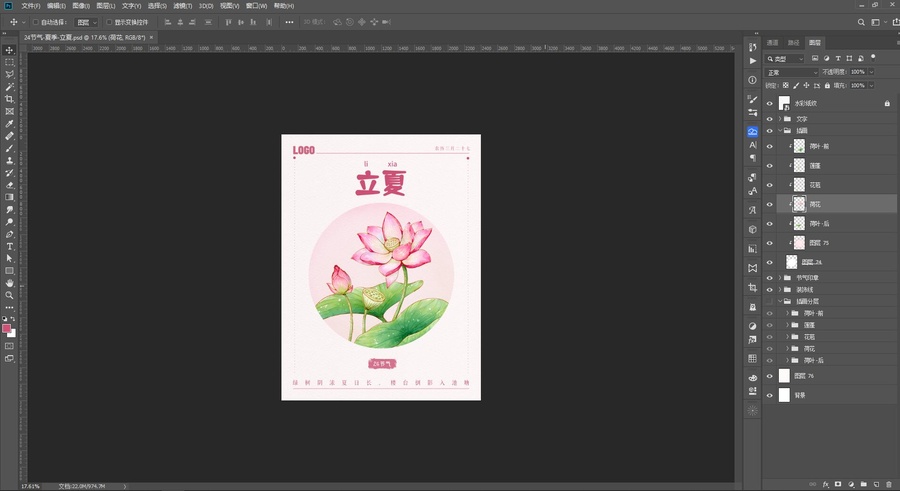Select the Gradient tool
900x491 pixels.
[x=9, y=197]
